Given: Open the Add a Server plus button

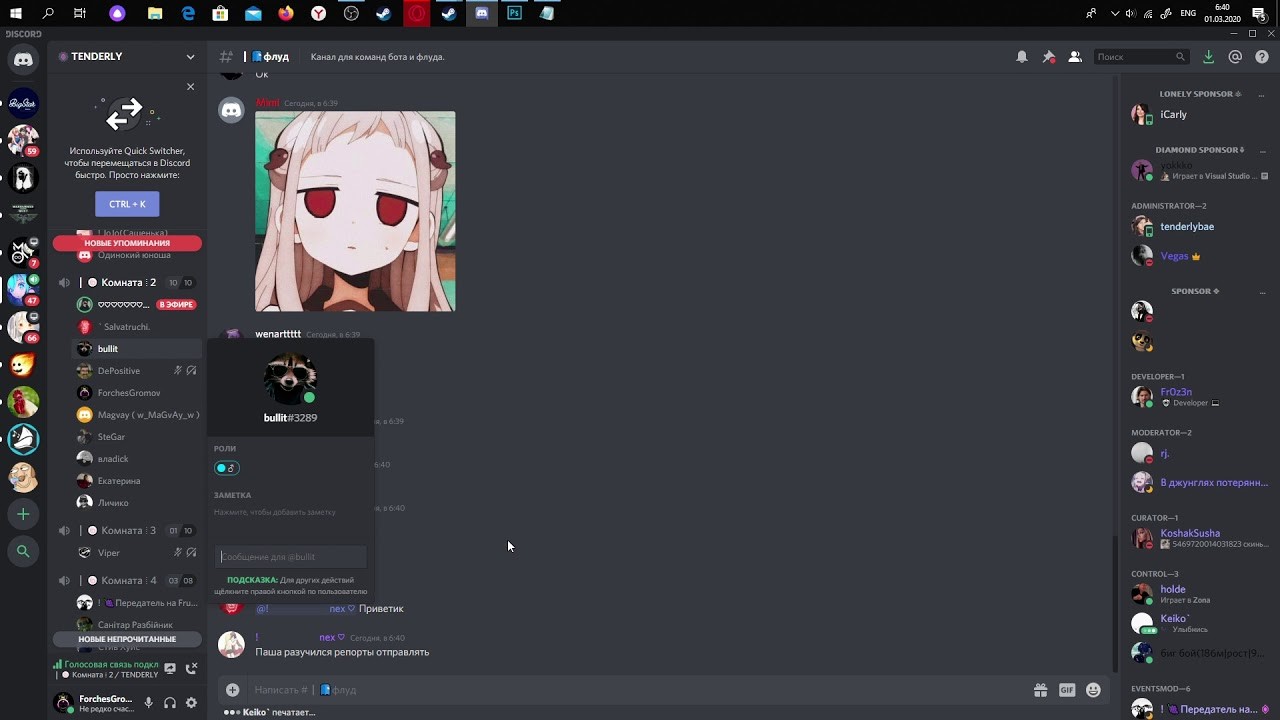Looking at the screenshot, I should click(x=23, y=514).
